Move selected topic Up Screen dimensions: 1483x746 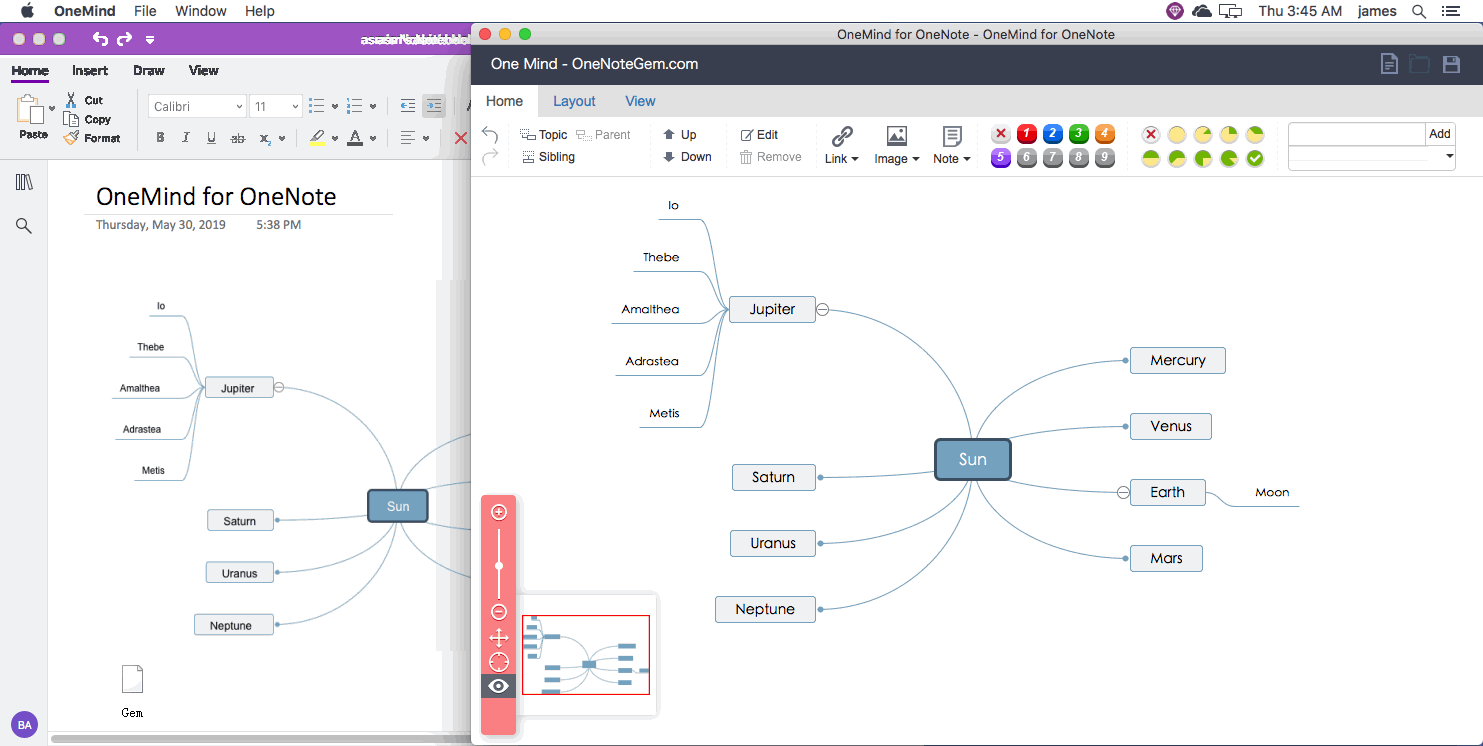[679, 134]
